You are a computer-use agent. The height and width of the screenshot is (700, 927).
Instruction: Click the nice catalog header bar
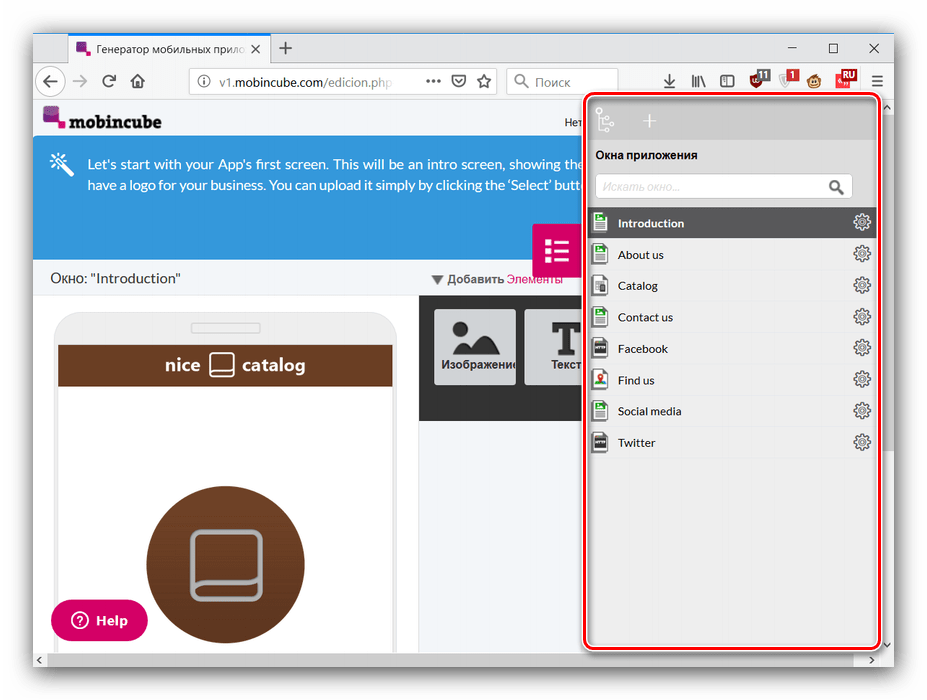click(x=225, y=365)
